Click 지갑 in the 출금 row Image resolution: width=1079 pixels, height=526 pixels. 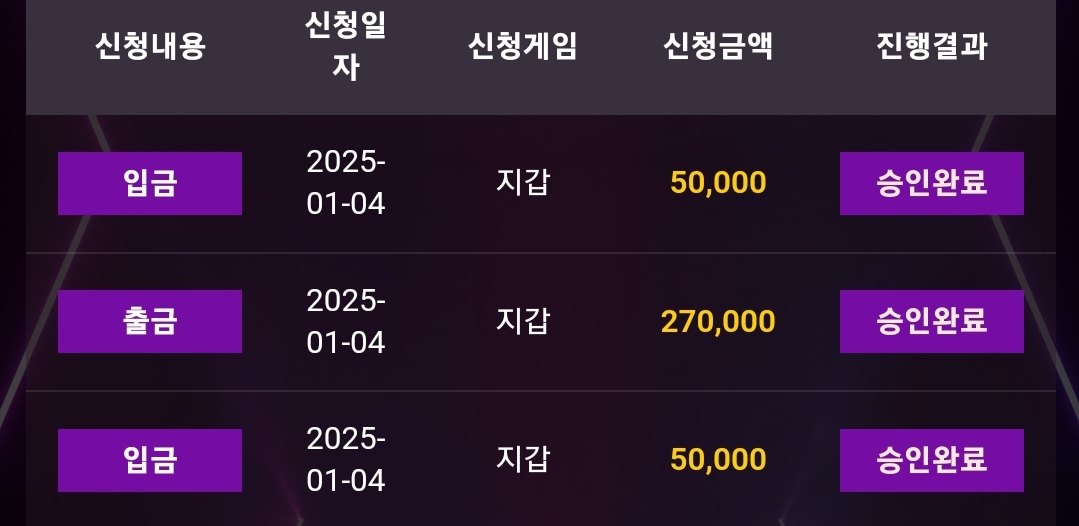pos(522,321)
